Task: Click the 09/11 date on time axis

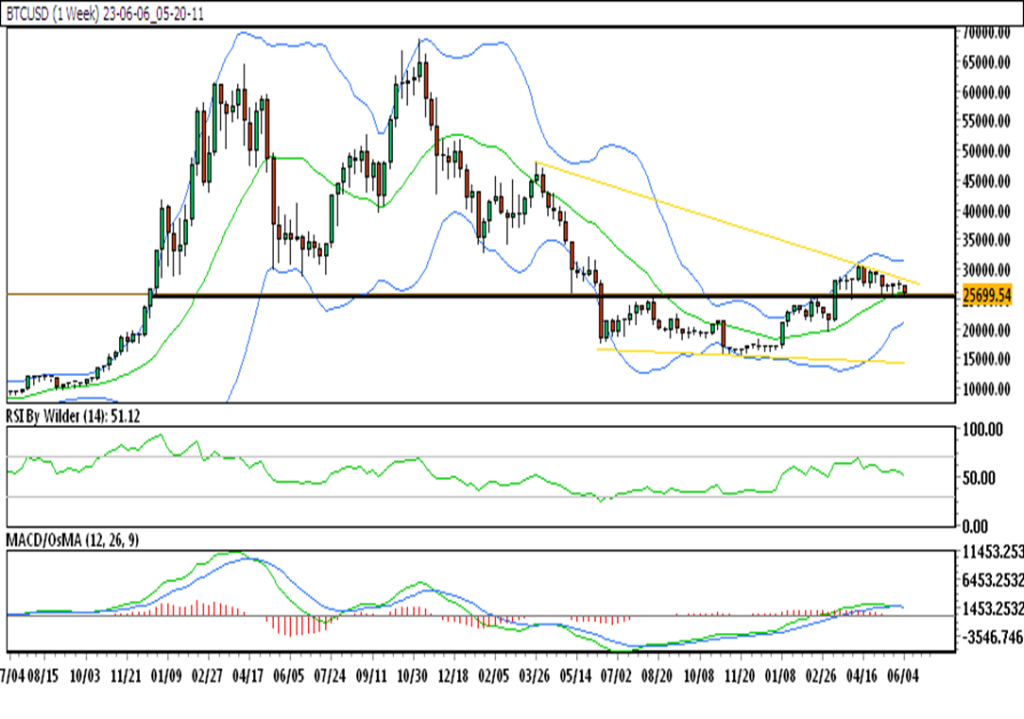Action: (372, 676)
